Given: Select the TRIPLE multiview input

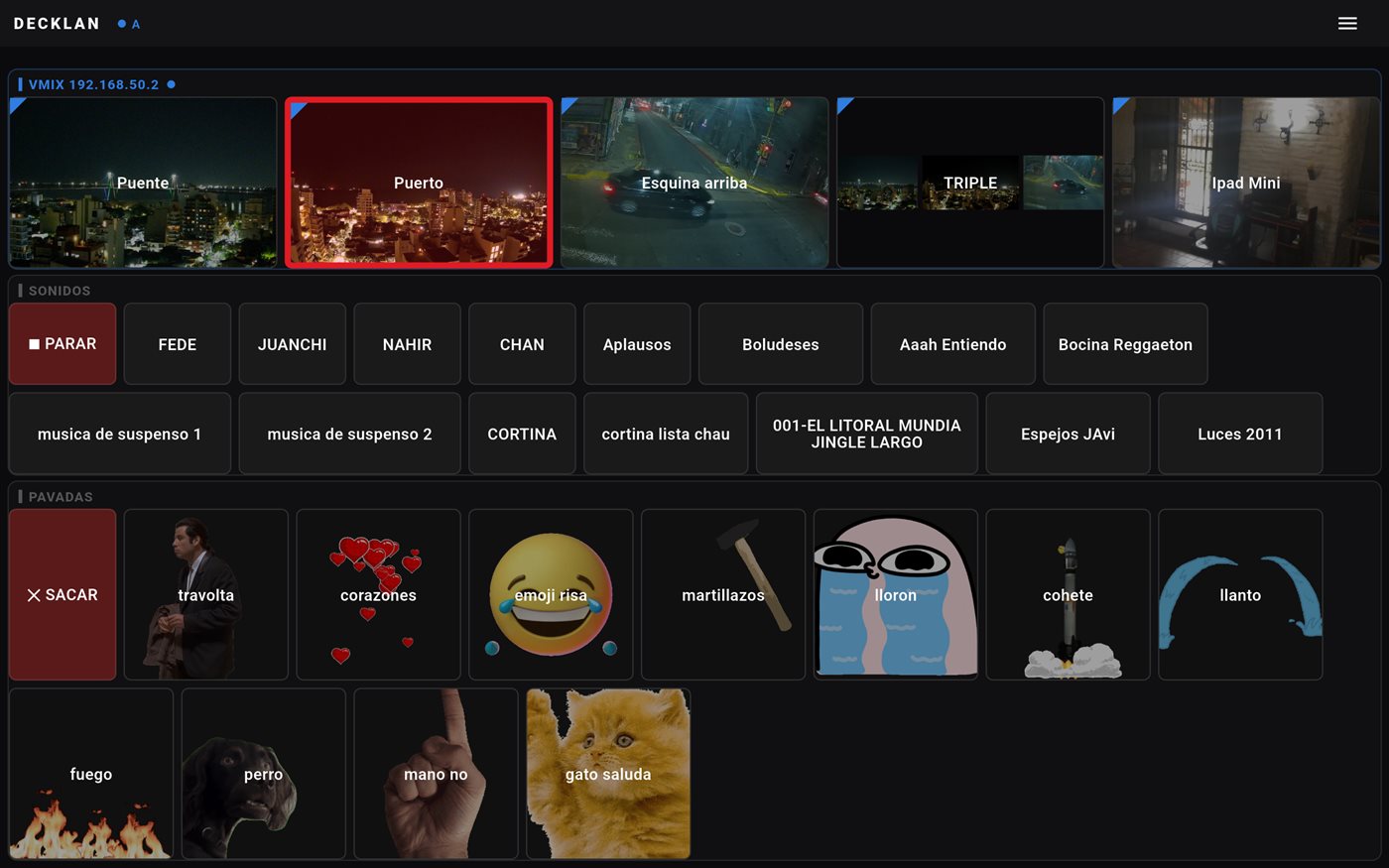Looking at the screenshot, I should pos(970,183).
